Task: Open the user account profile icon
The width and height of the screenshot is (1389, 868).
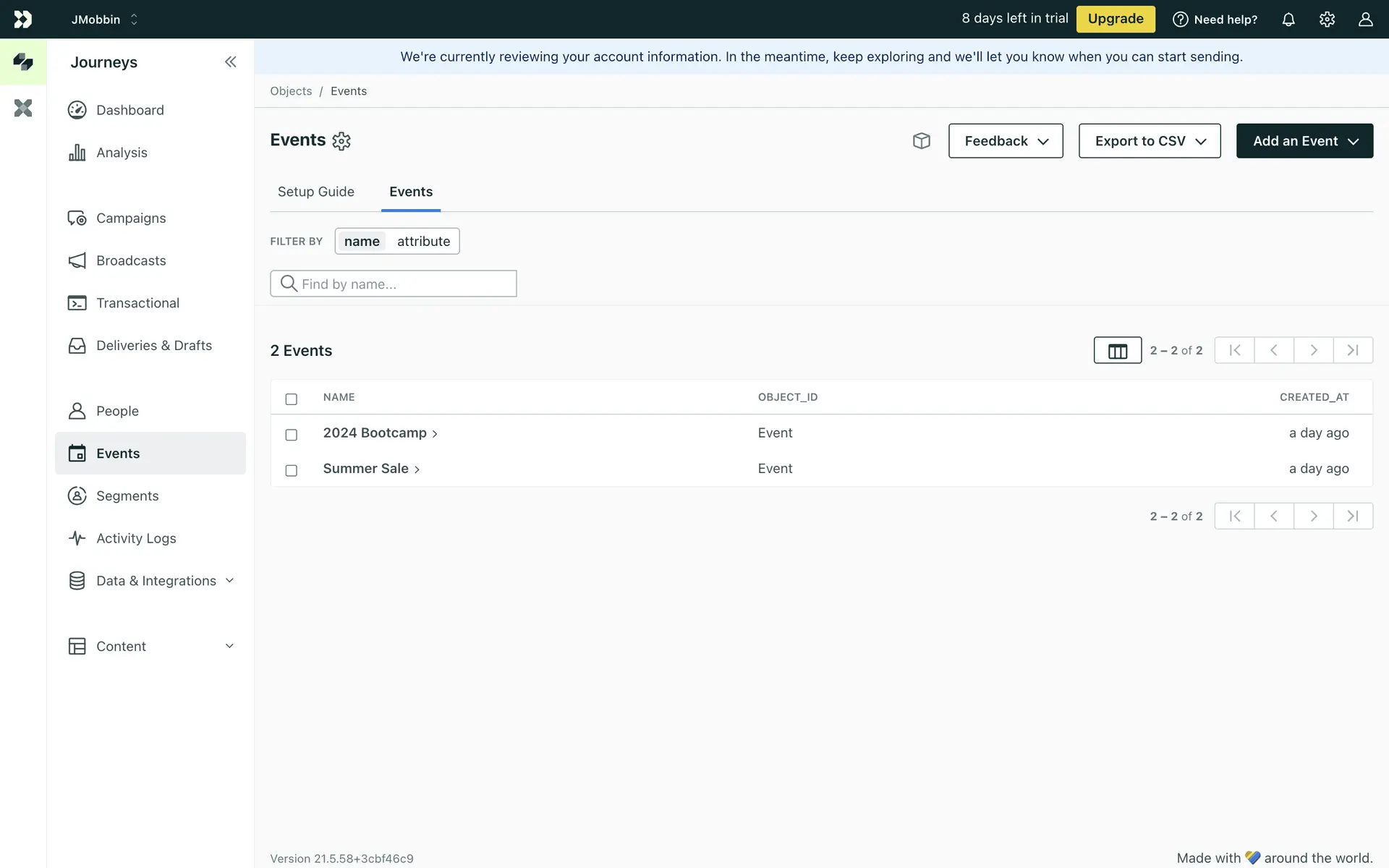Action: (1365, 20)
